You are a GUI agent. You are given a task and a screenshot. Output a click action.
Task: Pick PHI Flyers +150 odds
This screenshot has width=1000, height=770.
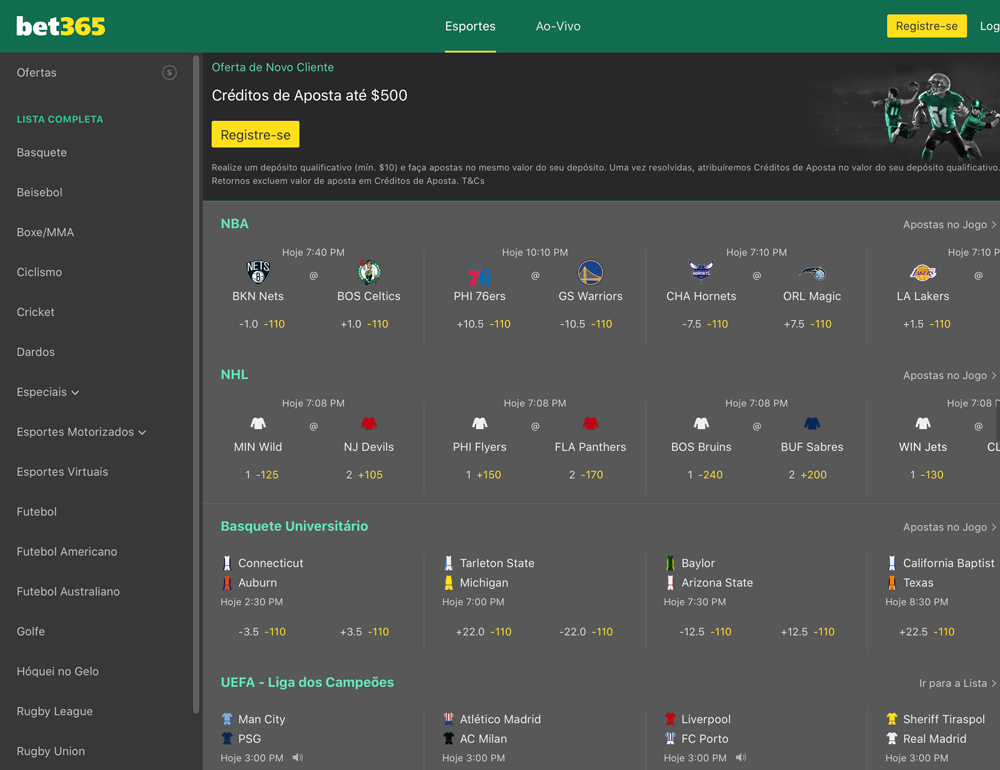pos(483,475)
